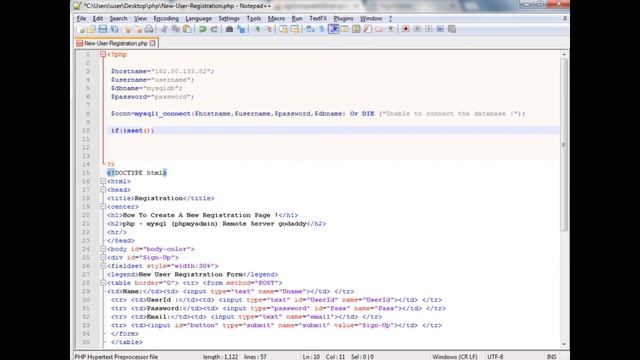Toggle INS insert mode in status bar
The height and width of the screenshot is (360, 640).
coord(551,356)
